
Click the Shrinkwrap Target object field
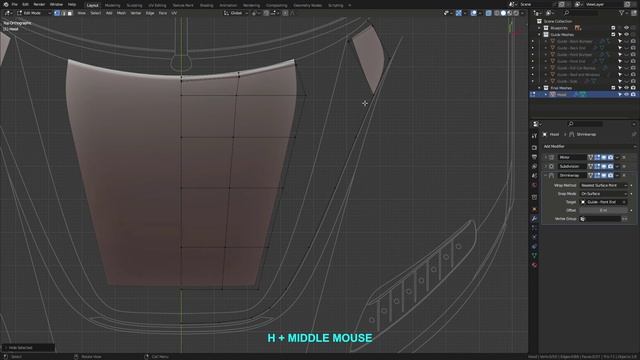603,202
